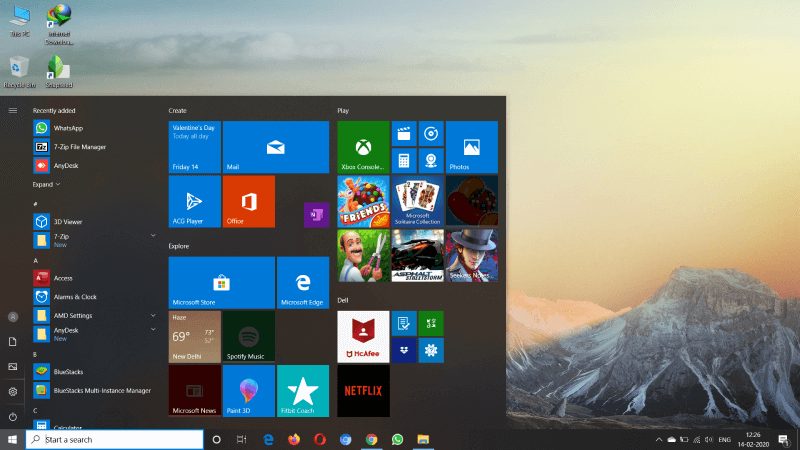This screenshot has width=800, height=450.
Task: Open Asphalt Street Storm tile
Action: (x=417, y=256)
